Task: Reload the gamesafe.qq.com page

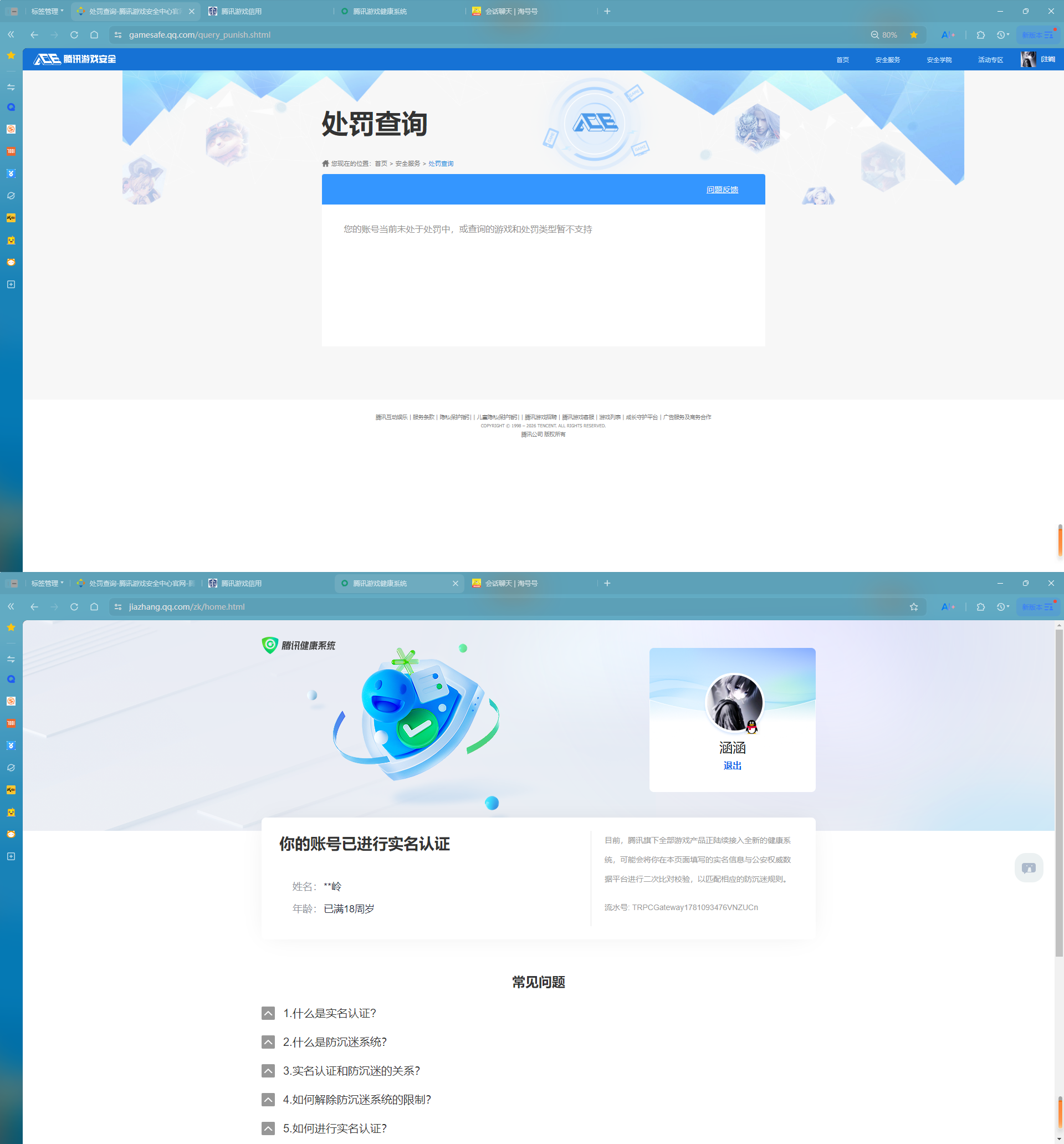Action: [74, 34]
